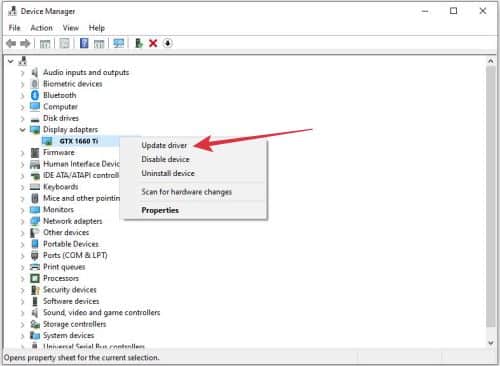Open the View menu
Screen dimensions: 500x366
pos(71,28)
